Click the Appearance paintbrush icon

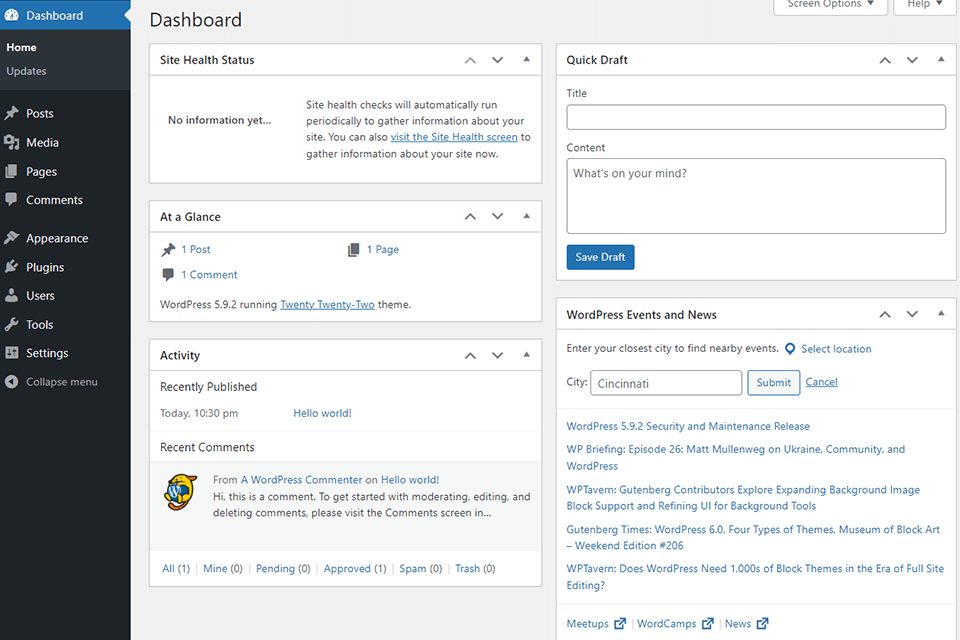point(12,239)
